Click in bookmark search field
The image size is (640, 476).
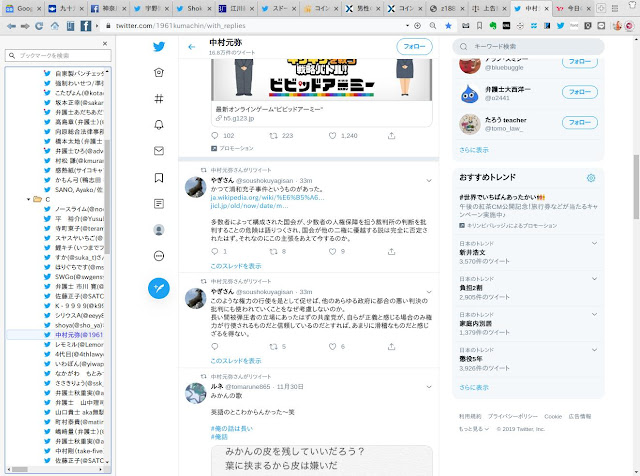(x=58, y=56)
